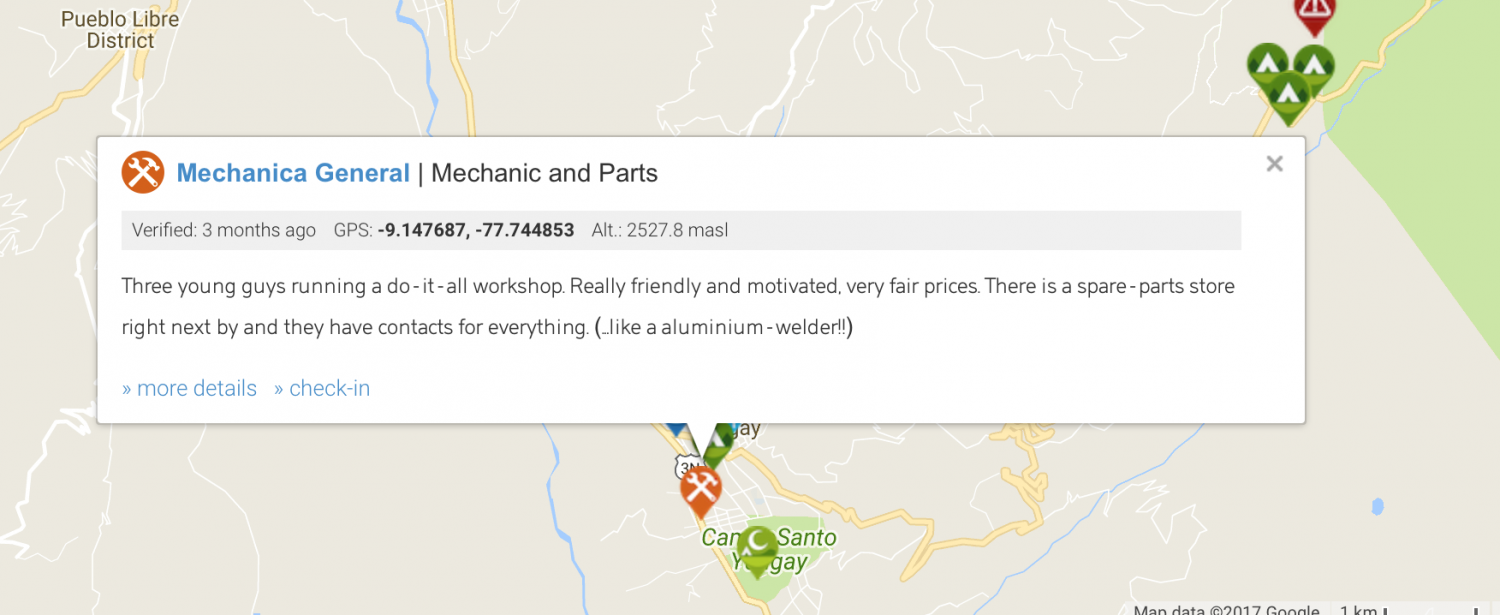This screenshot has height=615, width=1500.
Task: Click the partially hidden blue marker below popup
Action: [675, 427]
